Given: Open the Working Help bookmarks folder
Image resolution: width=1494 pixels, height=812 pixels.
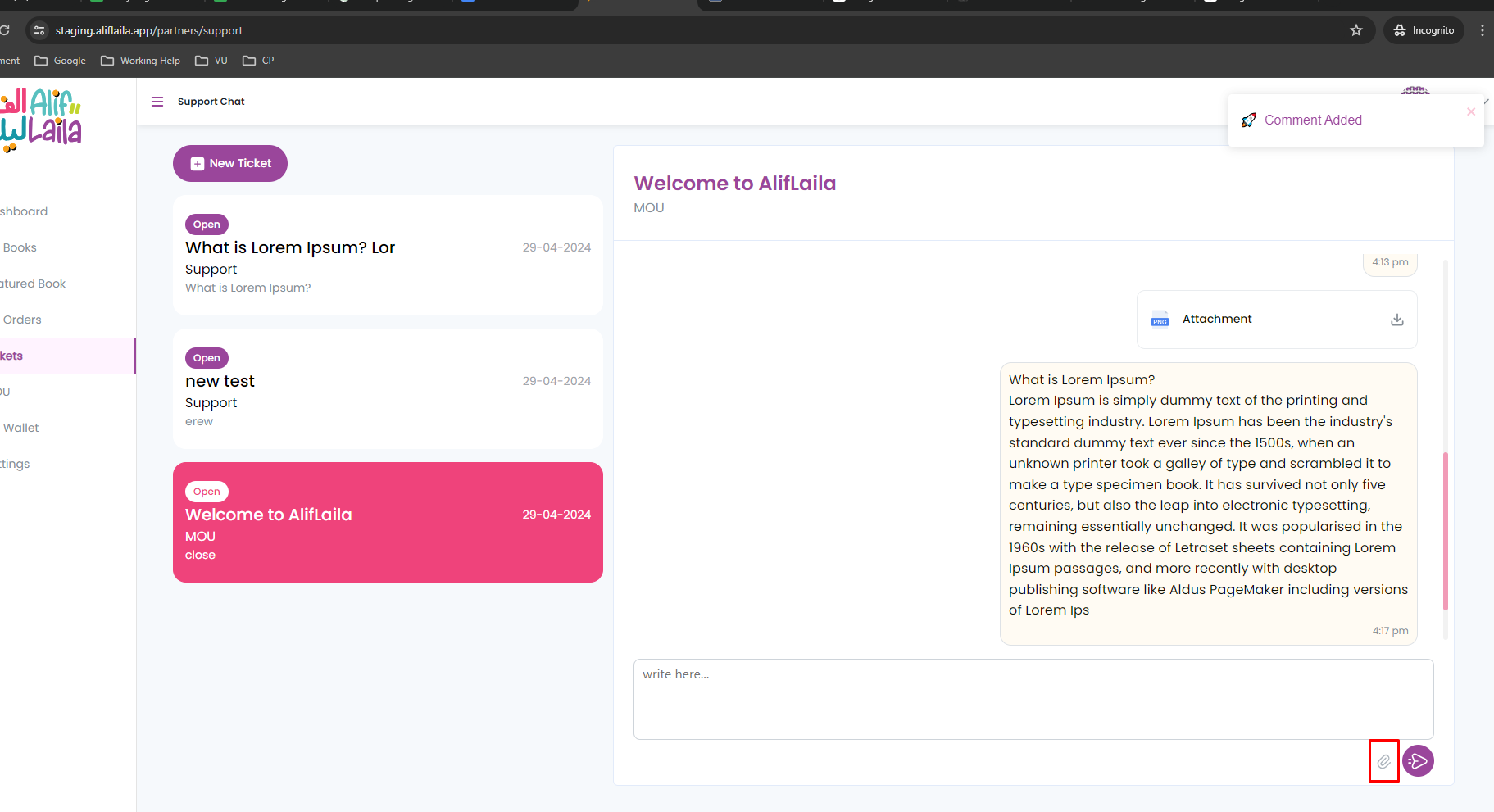Looking at the screenshot, I should pyautogui.click(x=140, y=61).
